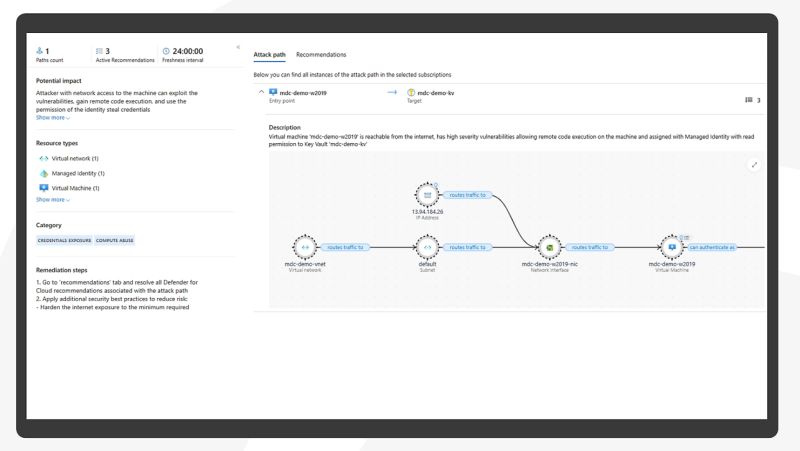800x451 pixels.
Task: Select the 13.94.184.26 IP address node
Action: click(x=428, y=195)
